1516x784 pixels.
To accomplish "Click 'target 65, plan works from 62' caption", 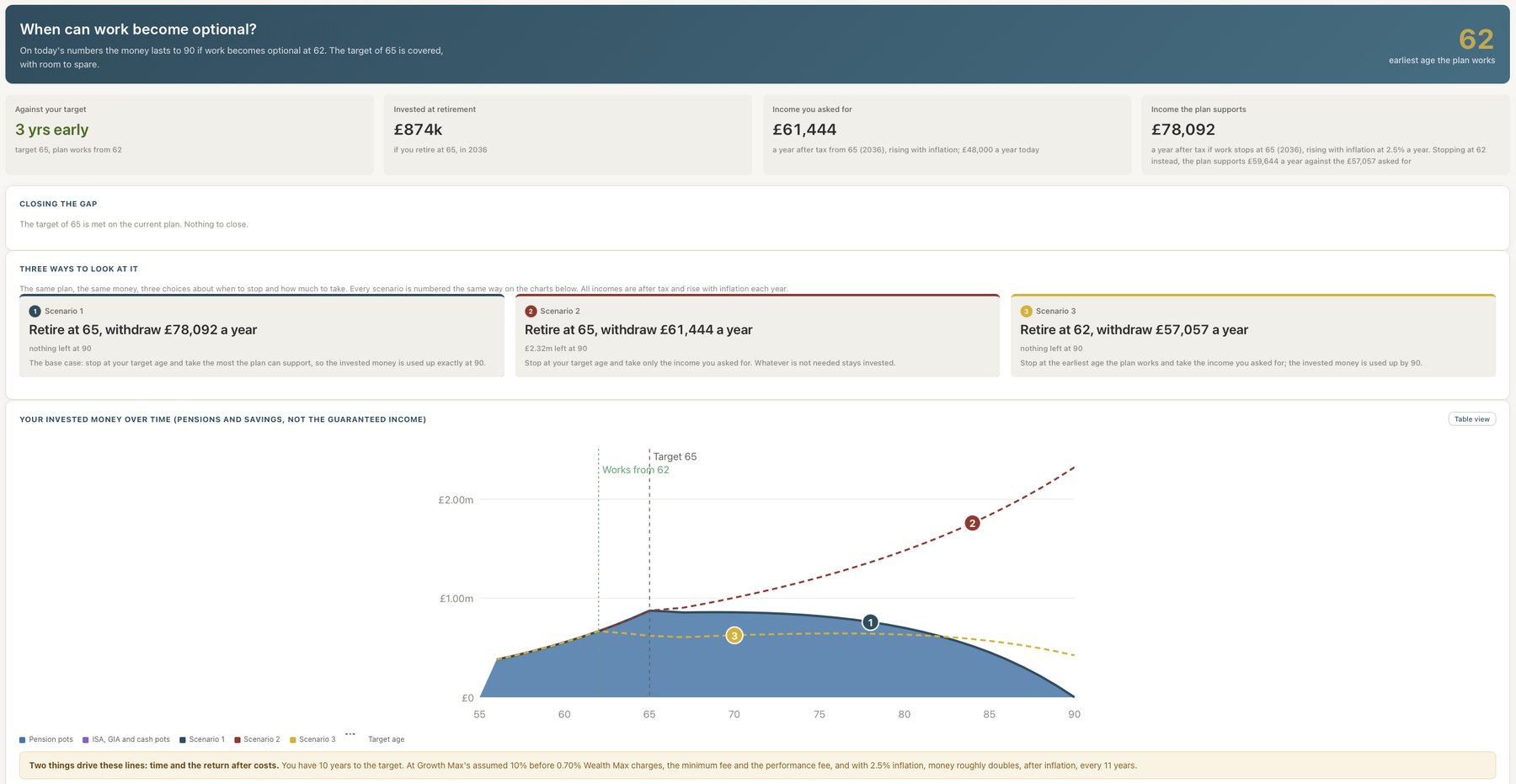I will [x=68, y=150].
